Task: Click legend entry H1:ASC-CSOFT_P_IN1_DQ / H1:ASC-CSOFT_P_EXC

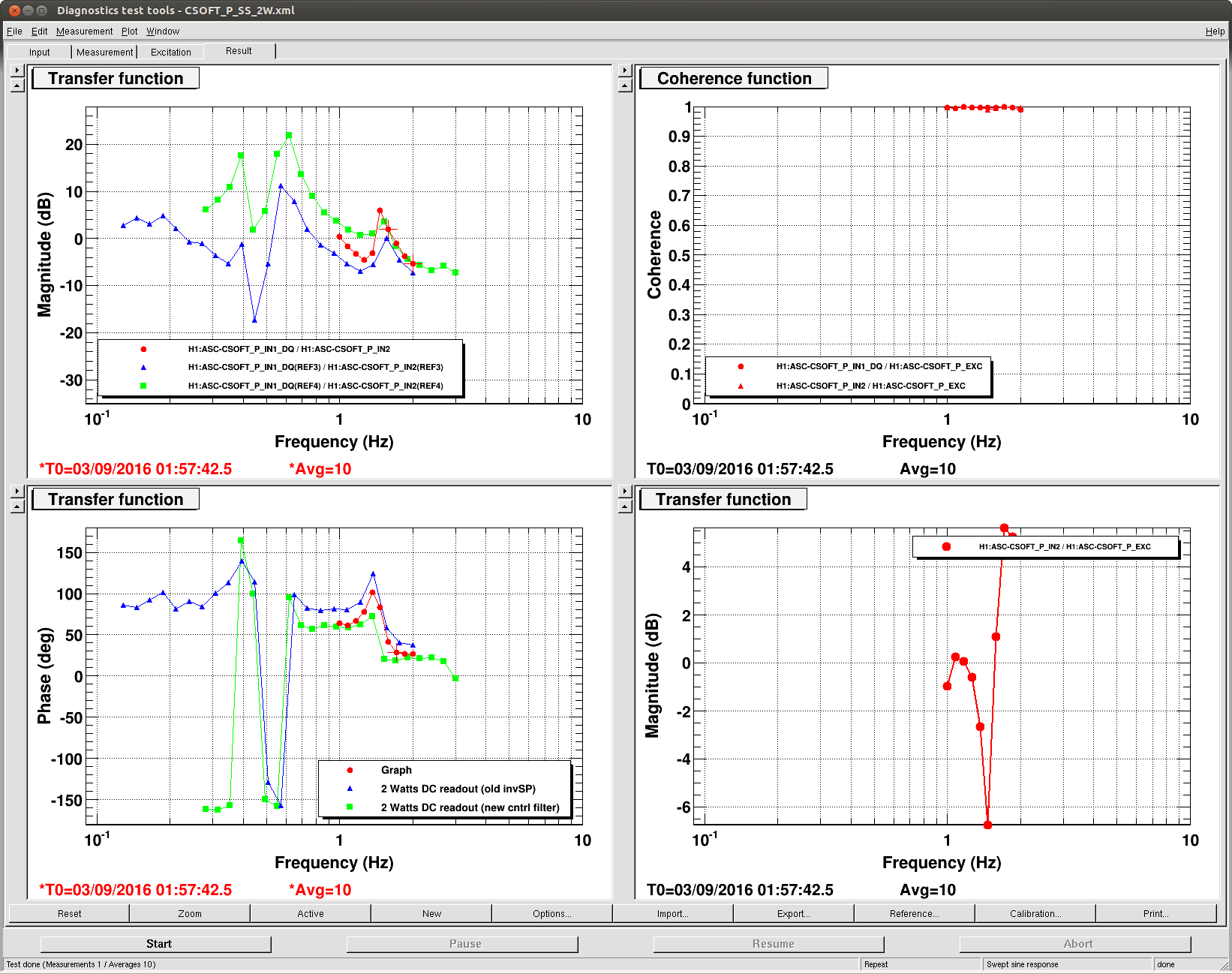Action: (x=879, y=366)
